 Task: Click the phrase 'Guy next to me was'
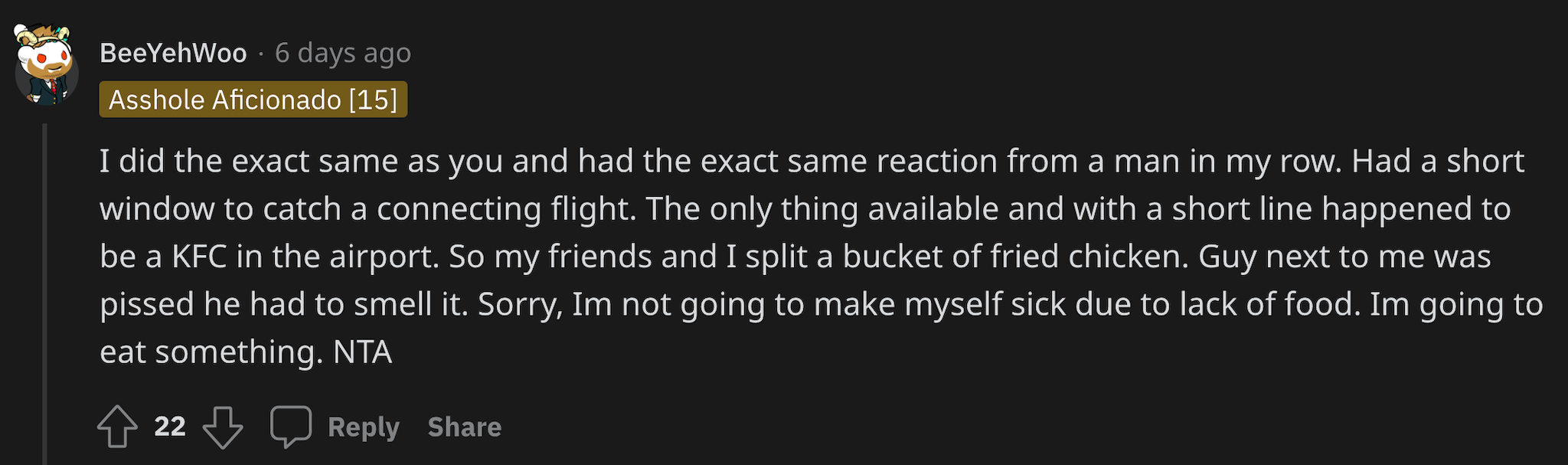click(1344, 257)
